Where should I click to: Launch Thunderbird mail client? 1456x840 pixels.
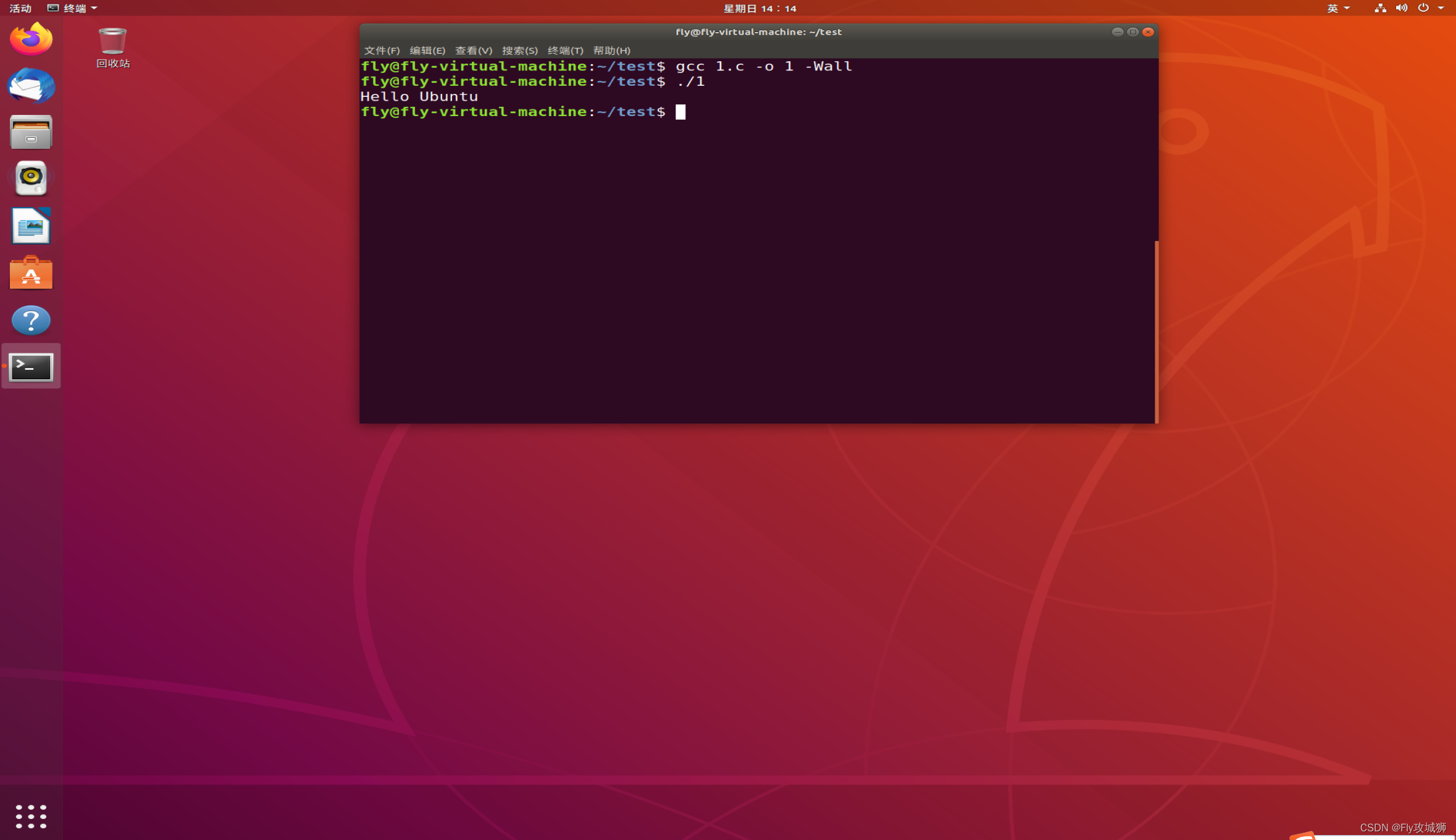pos(31,85)
